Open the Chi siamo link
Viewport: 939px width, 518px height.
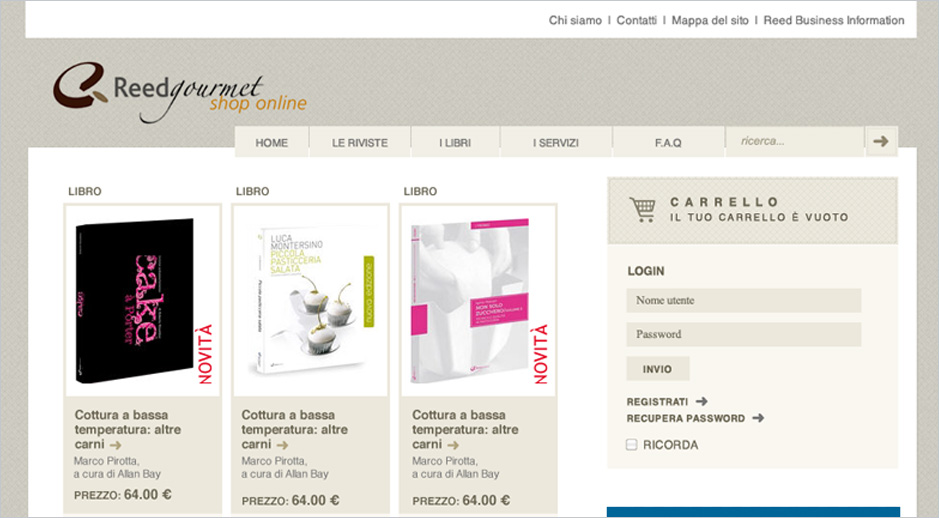point(575,20)
